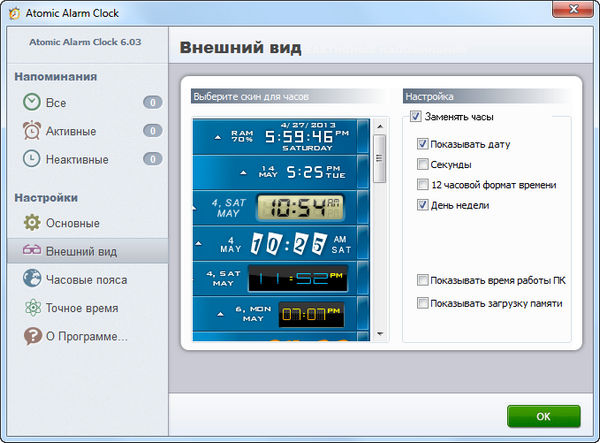Enable 12 часовой формат времени option
The height and width of the screenshot is (443, 600).
[424, 185]
